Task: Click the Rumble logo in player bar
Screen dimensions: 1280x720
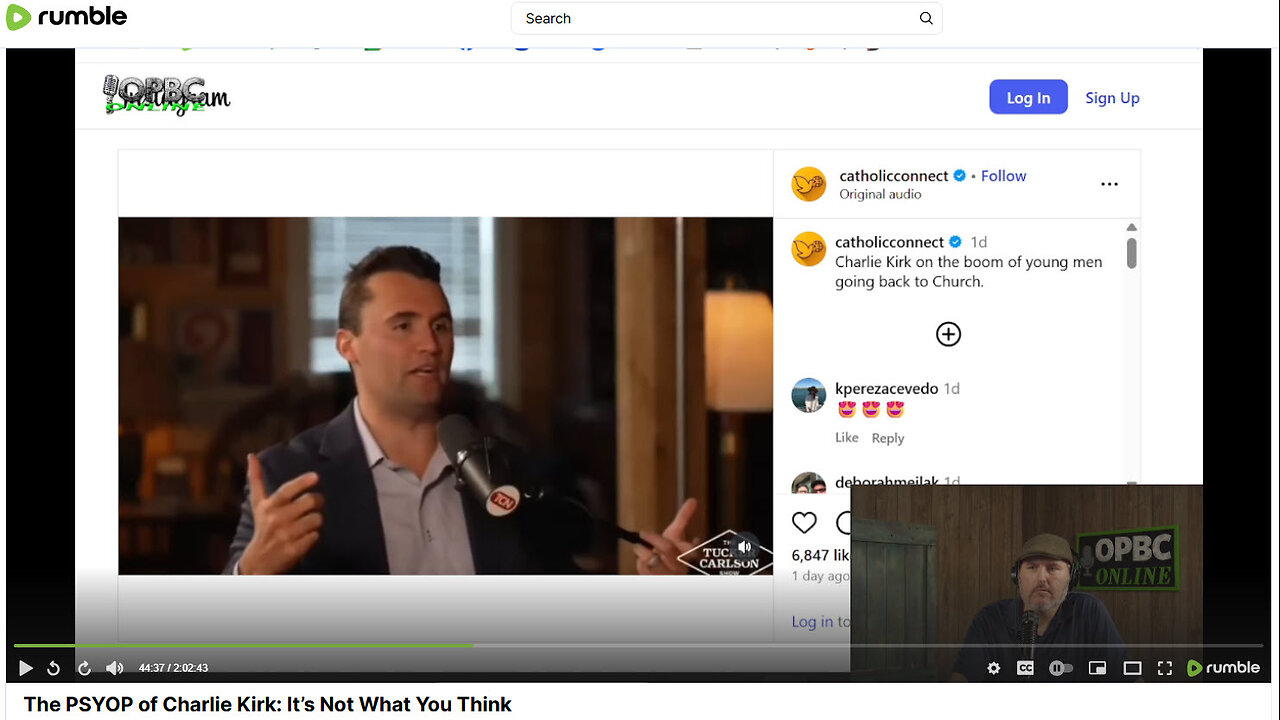Action: pos(1223,668)
